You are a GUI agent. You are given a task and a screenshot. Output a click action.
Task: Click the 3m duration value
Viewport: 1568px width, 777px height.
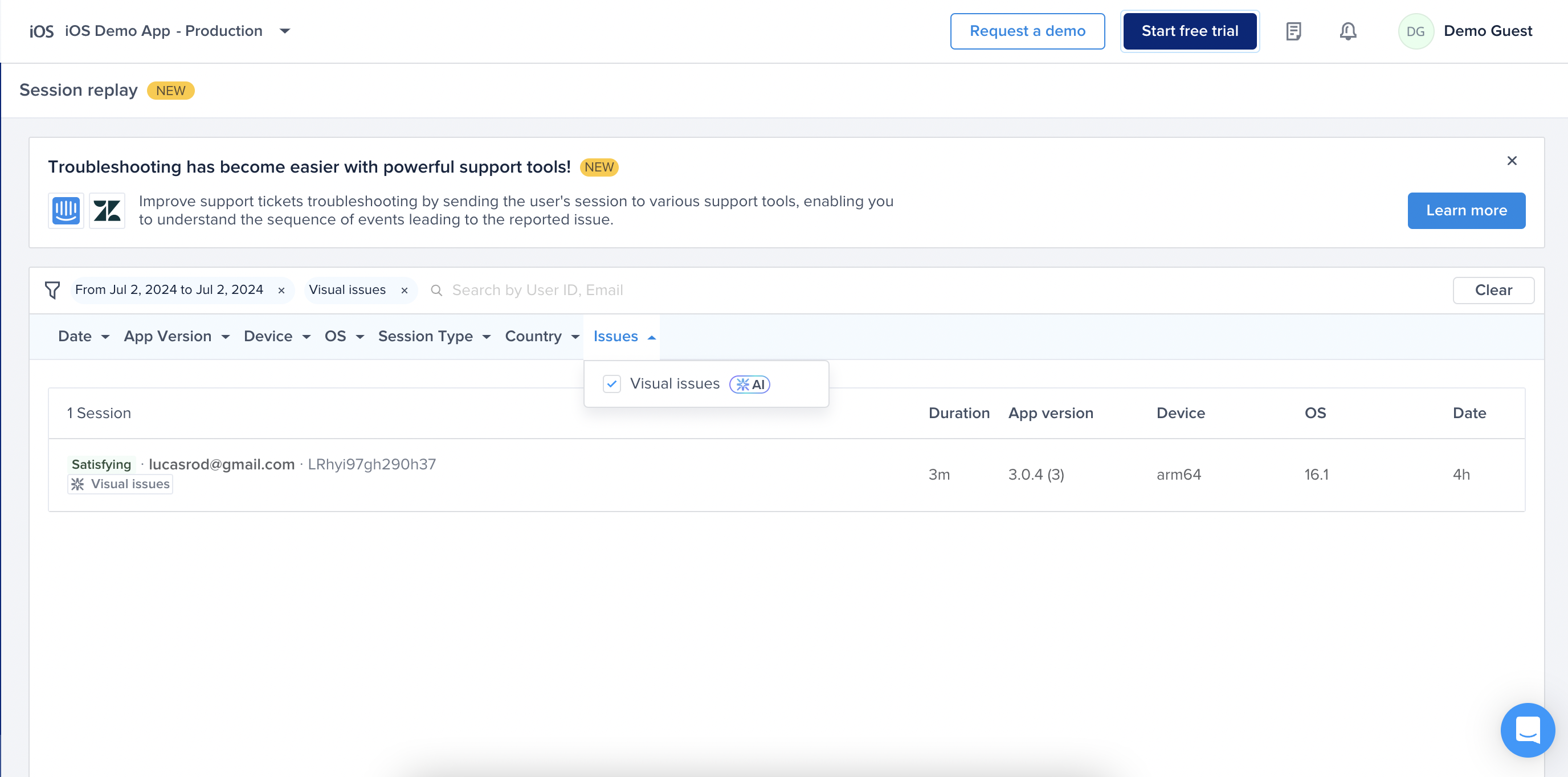click(x=938, y=475)
